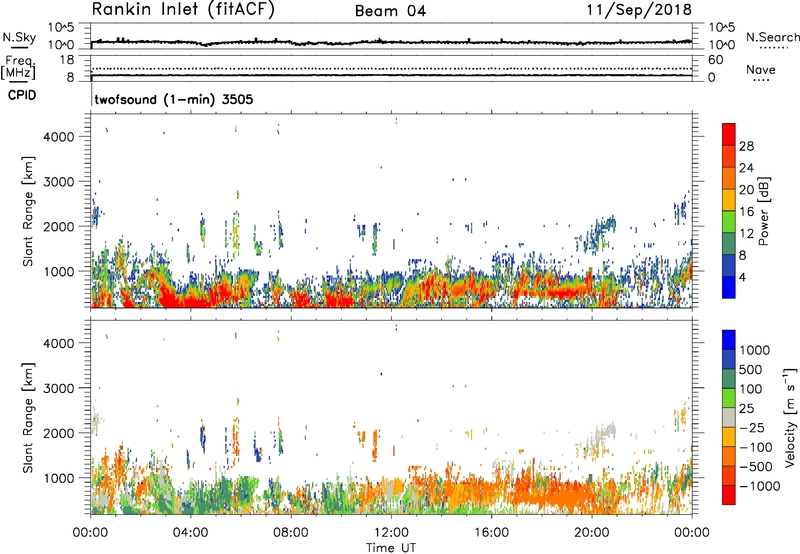
Task: Click the '20:00' time axis label
Action: coord(592,533)
